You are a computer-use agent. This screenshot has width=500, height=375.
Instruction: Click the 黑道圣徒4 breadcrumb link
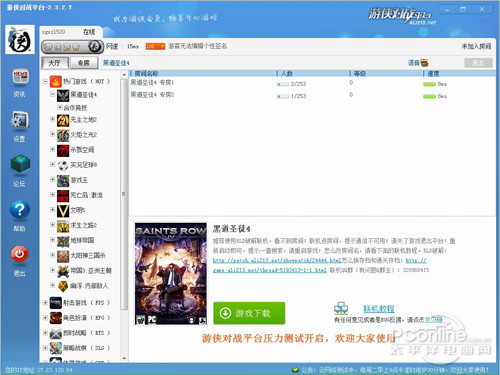pyautogui.click(x=116, y=63)
